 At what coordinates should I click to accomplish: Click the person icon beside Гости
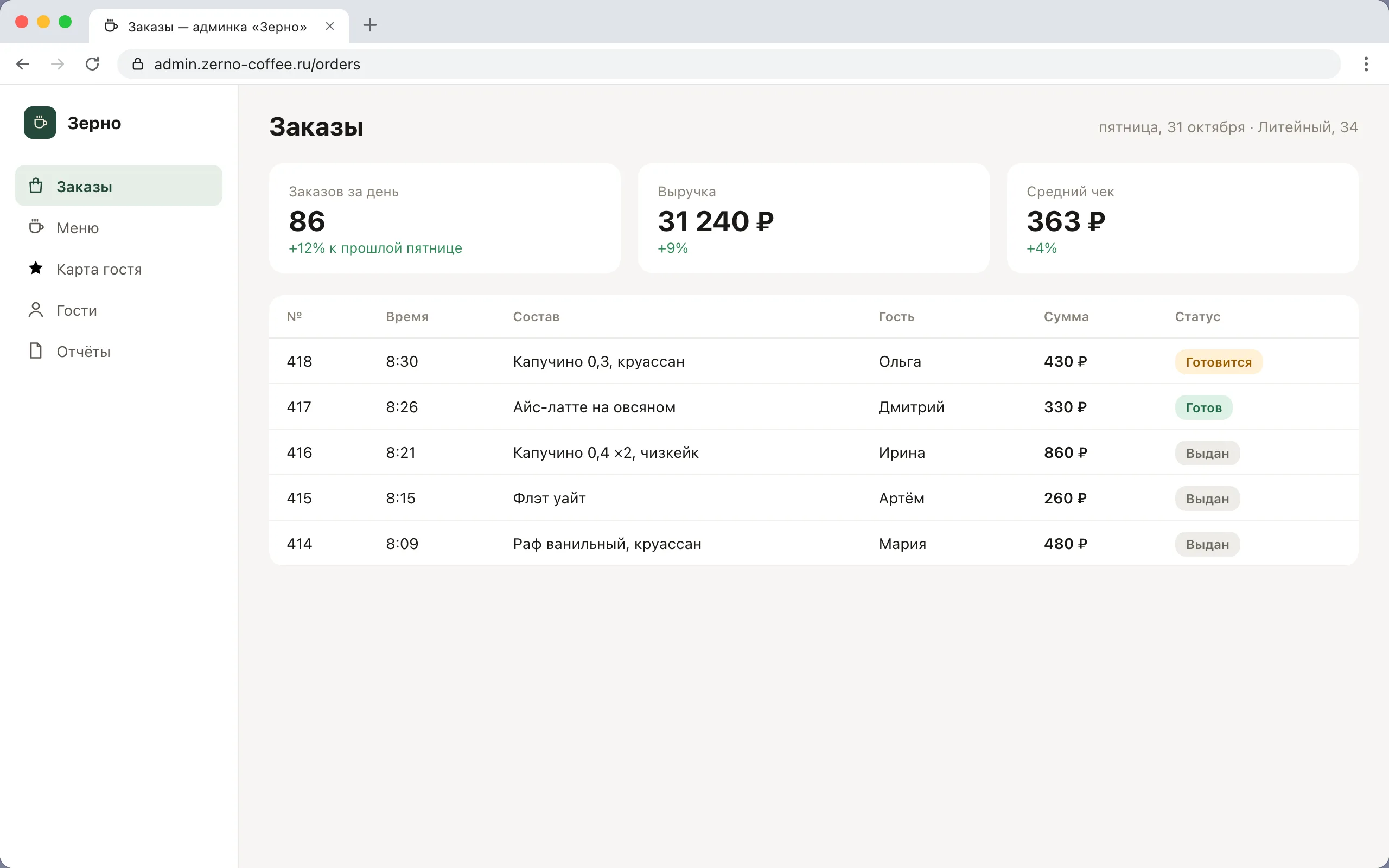click(36, 310)
